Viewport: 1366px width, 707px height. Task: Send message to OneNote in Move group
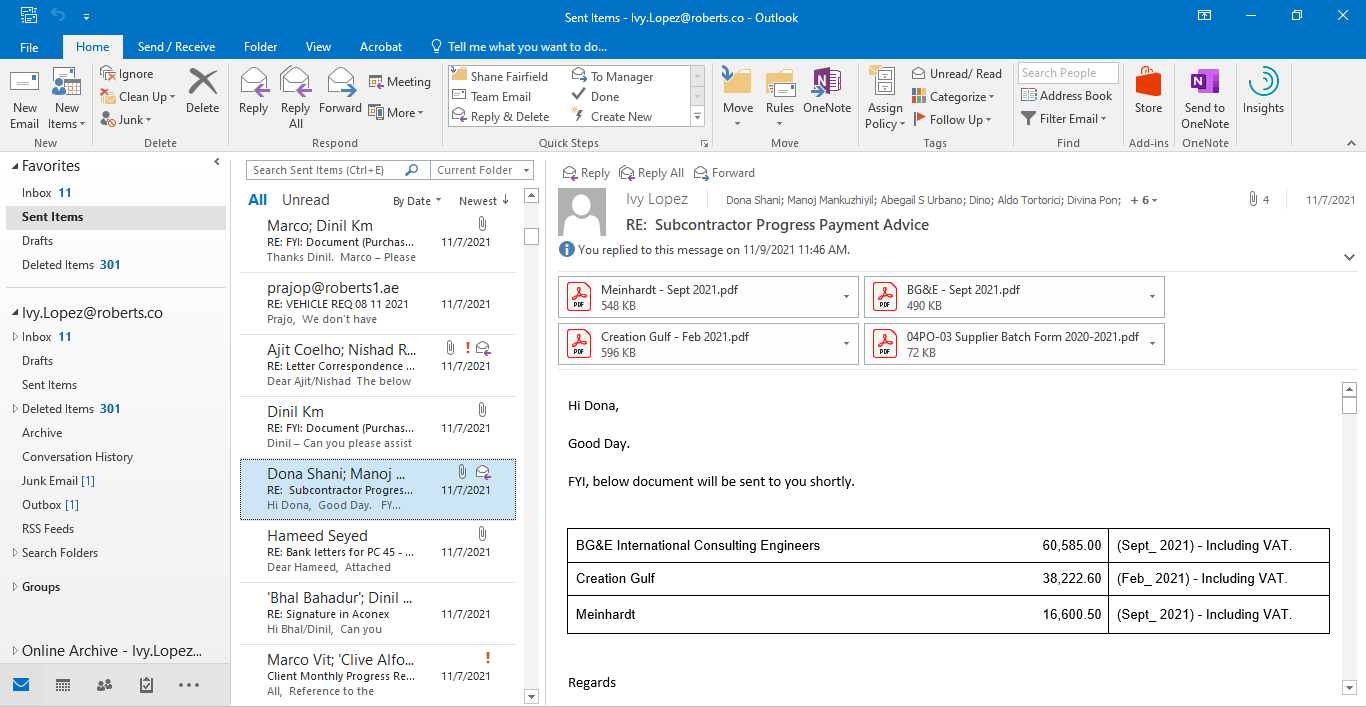(827, 92)
